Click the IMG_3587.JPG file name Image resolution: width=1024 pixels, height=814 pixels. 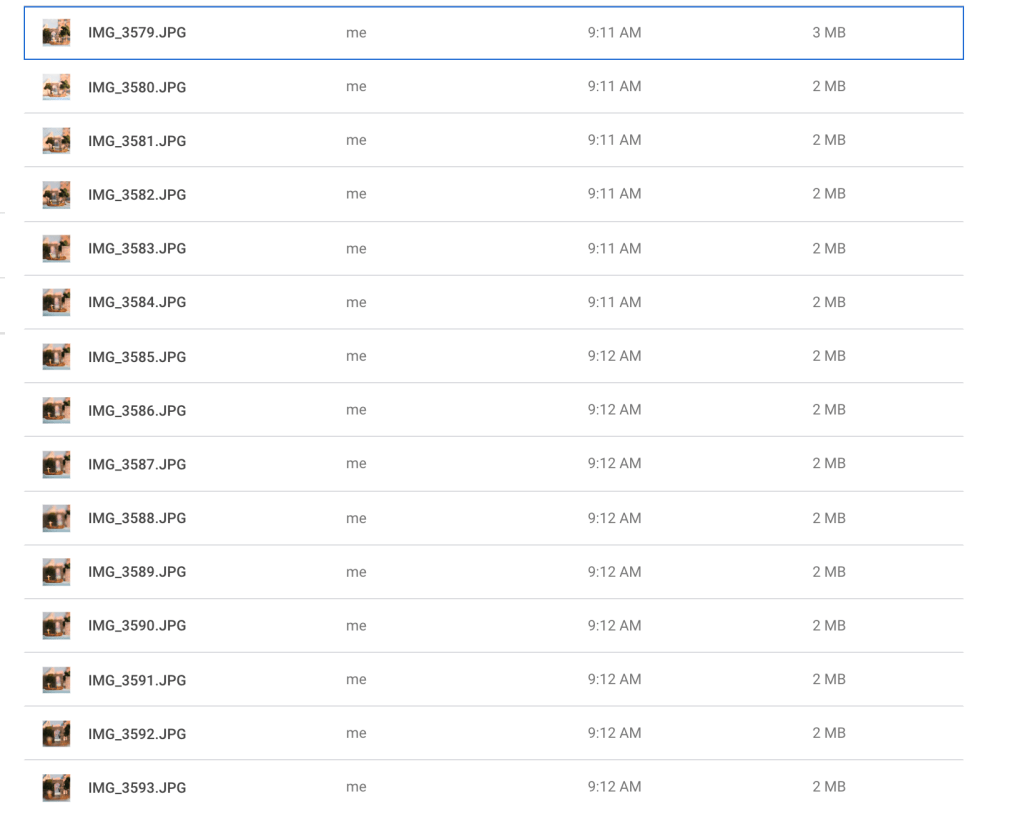pos(137,465)
